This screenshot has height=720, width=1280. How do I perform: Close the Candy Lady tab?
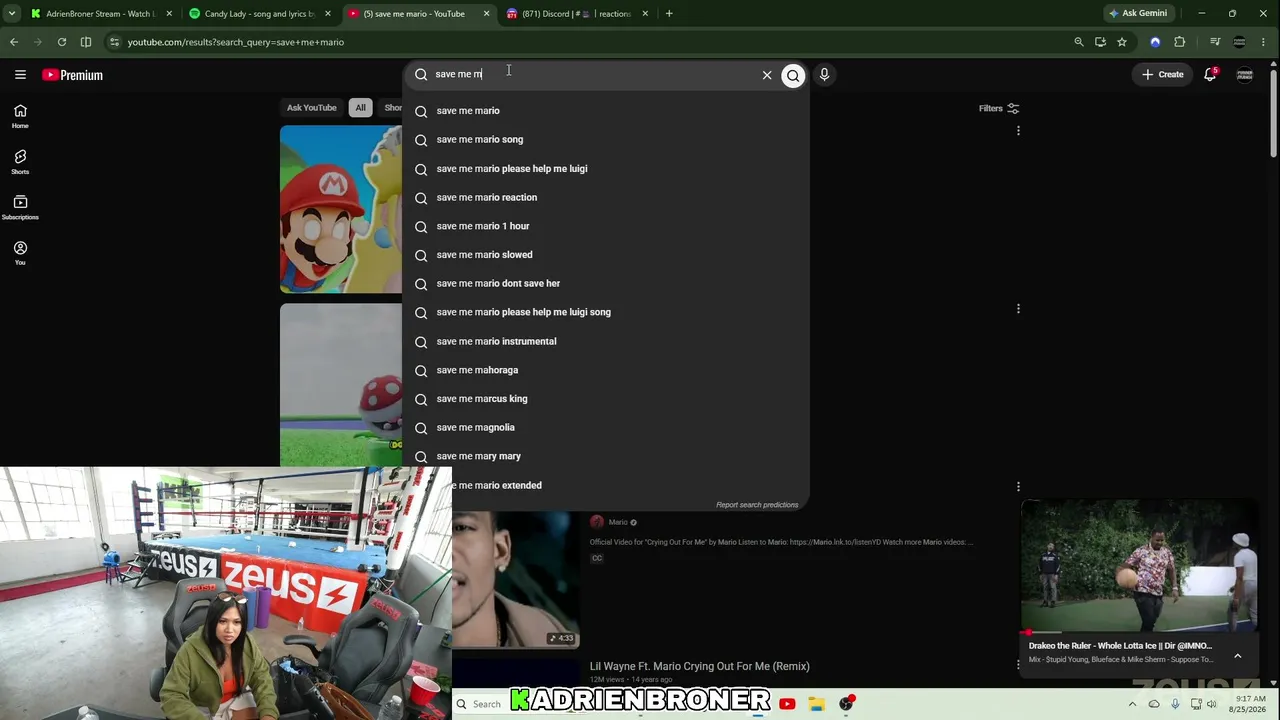click(x=327, y=14)
